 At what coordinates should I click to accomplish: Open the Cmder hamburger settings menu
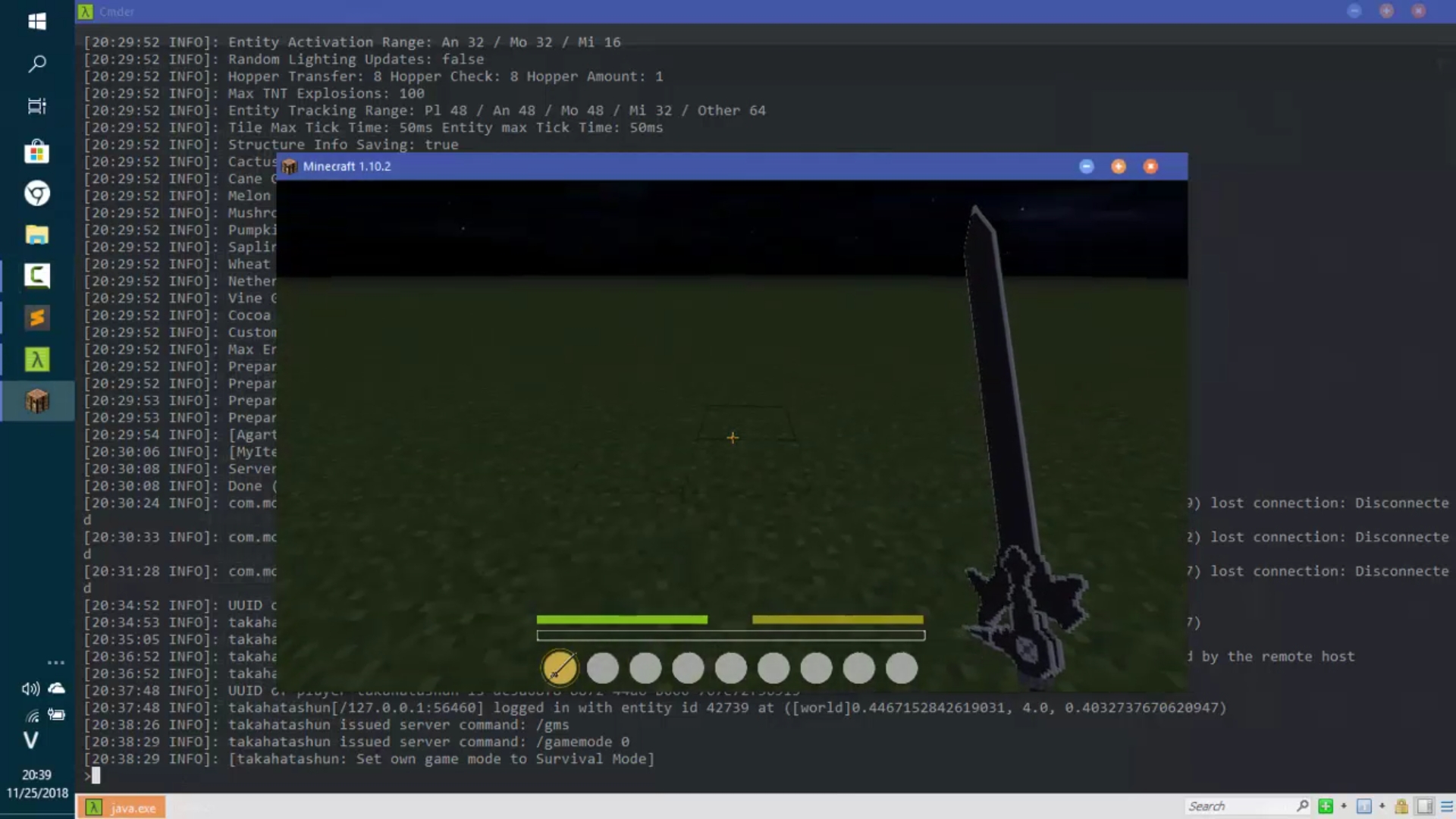coord(1447,806)
